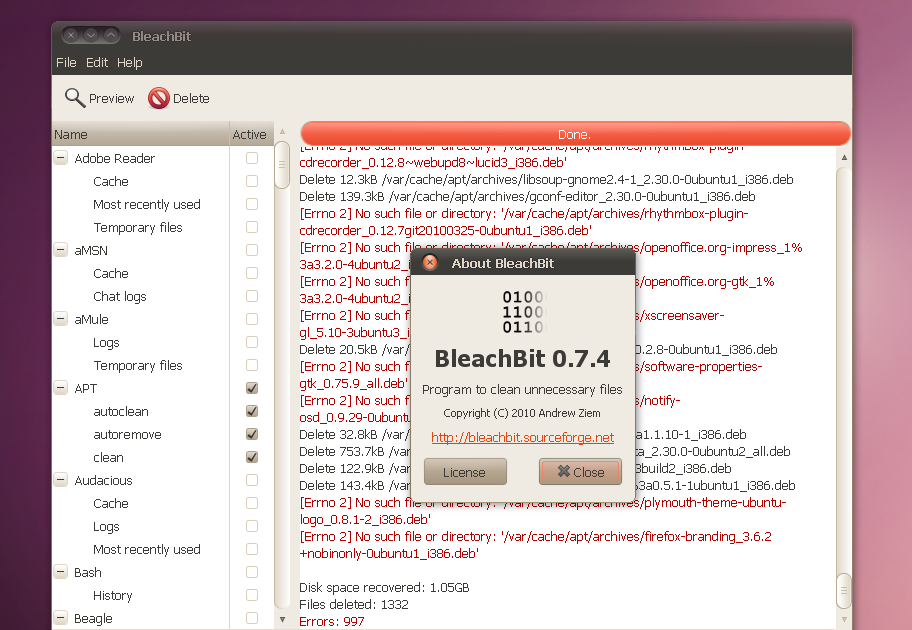The image size is (912, 630).
Task: Enable Adobe Reader Most recently used checkbox
Action: pyautogui.click(x=252, y=204)
